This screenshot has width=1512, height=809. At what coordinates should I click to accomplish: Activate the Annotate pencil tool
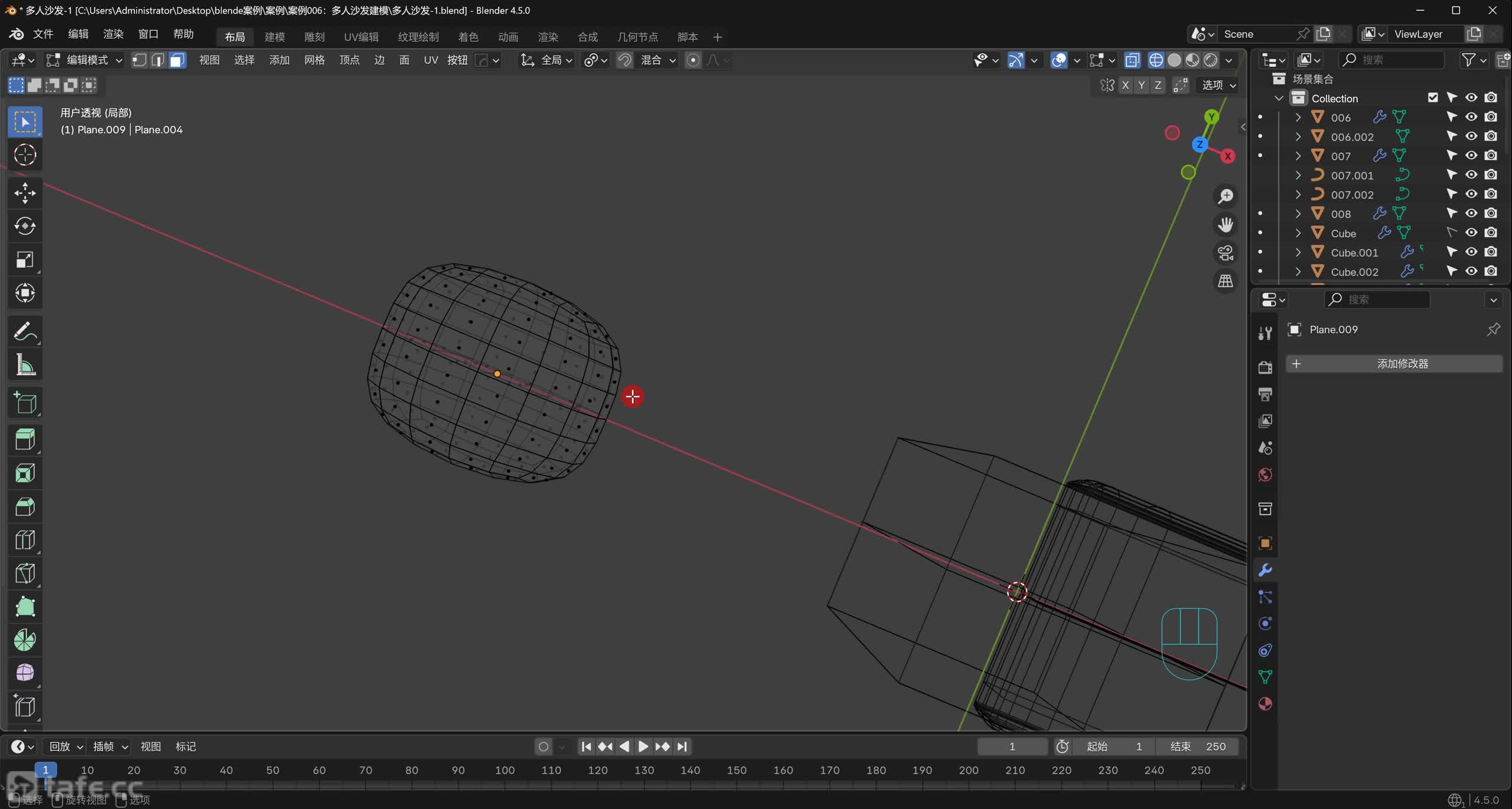(x=25, y=332)
